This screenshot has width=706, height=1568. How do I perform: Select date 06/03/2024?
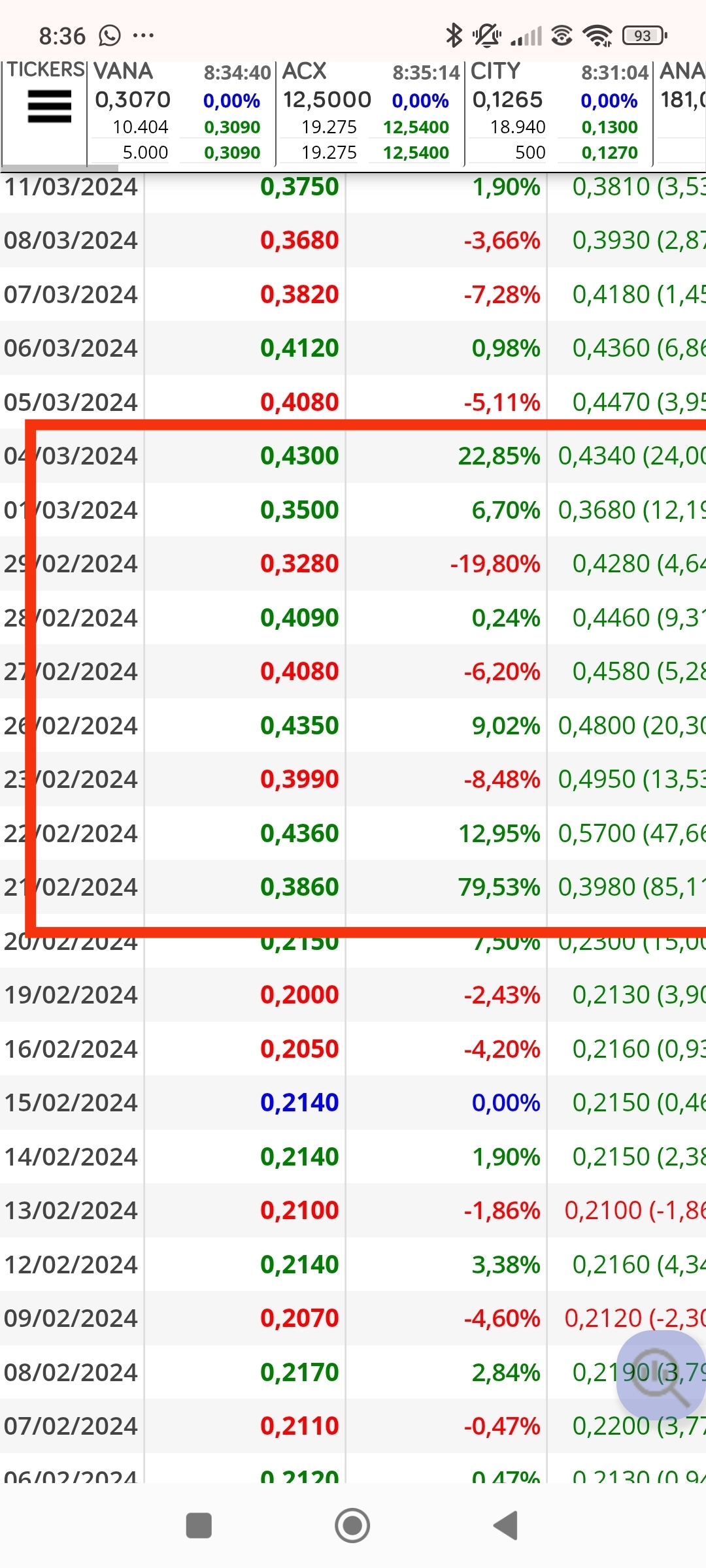(x=71, y=348)
